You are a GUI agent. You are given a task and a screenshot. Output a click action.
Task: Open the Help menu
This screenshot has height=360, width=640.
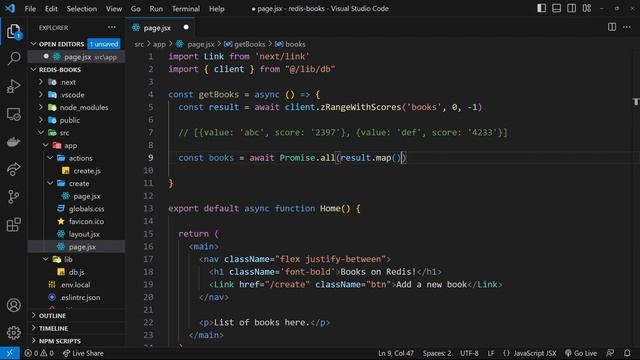(216, 9)
